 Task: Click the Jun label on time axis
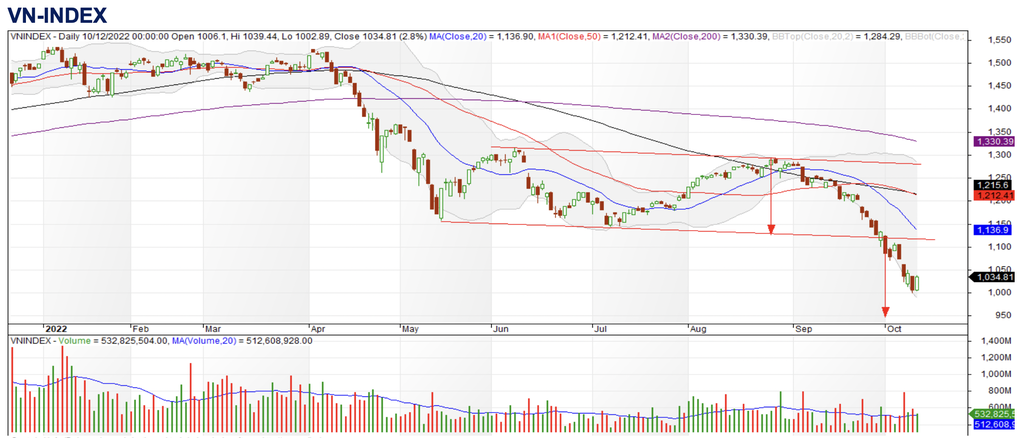[x=500, y=327]
